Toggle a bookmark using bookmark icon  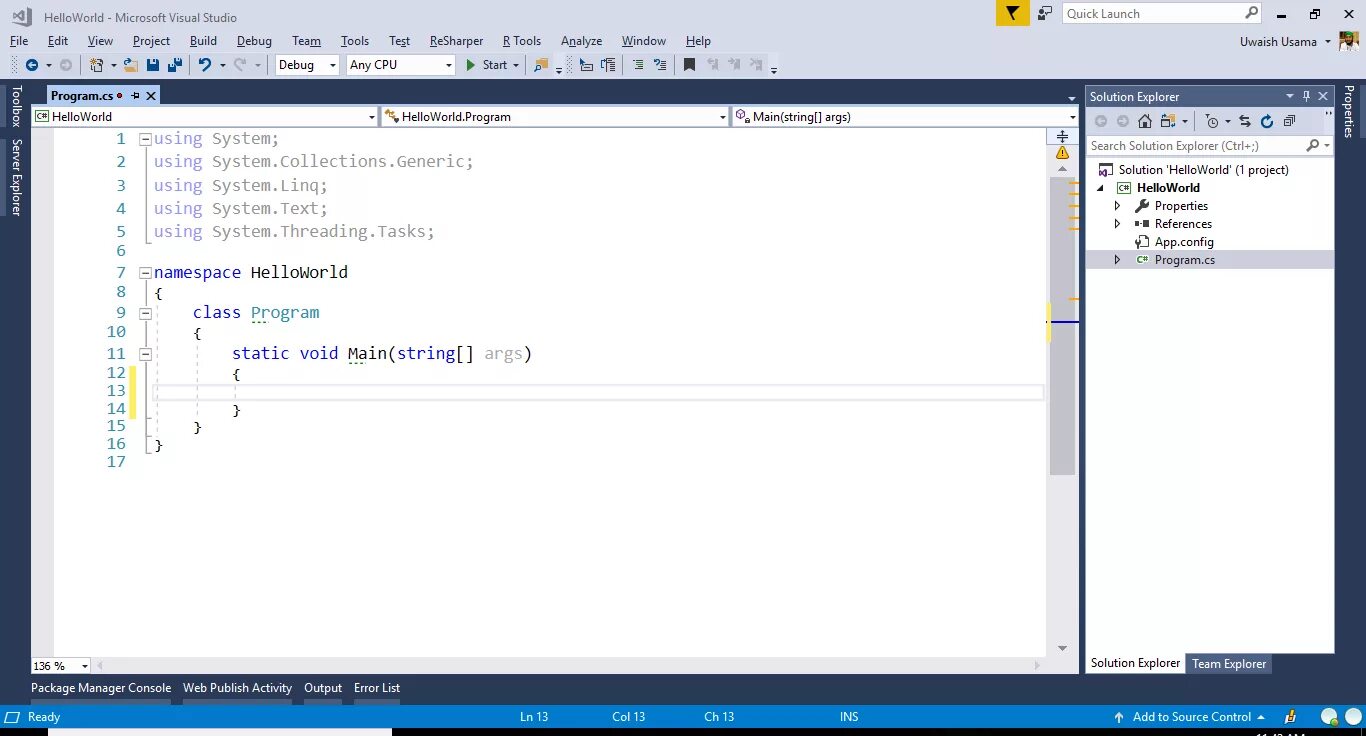(x=689, y=65)
